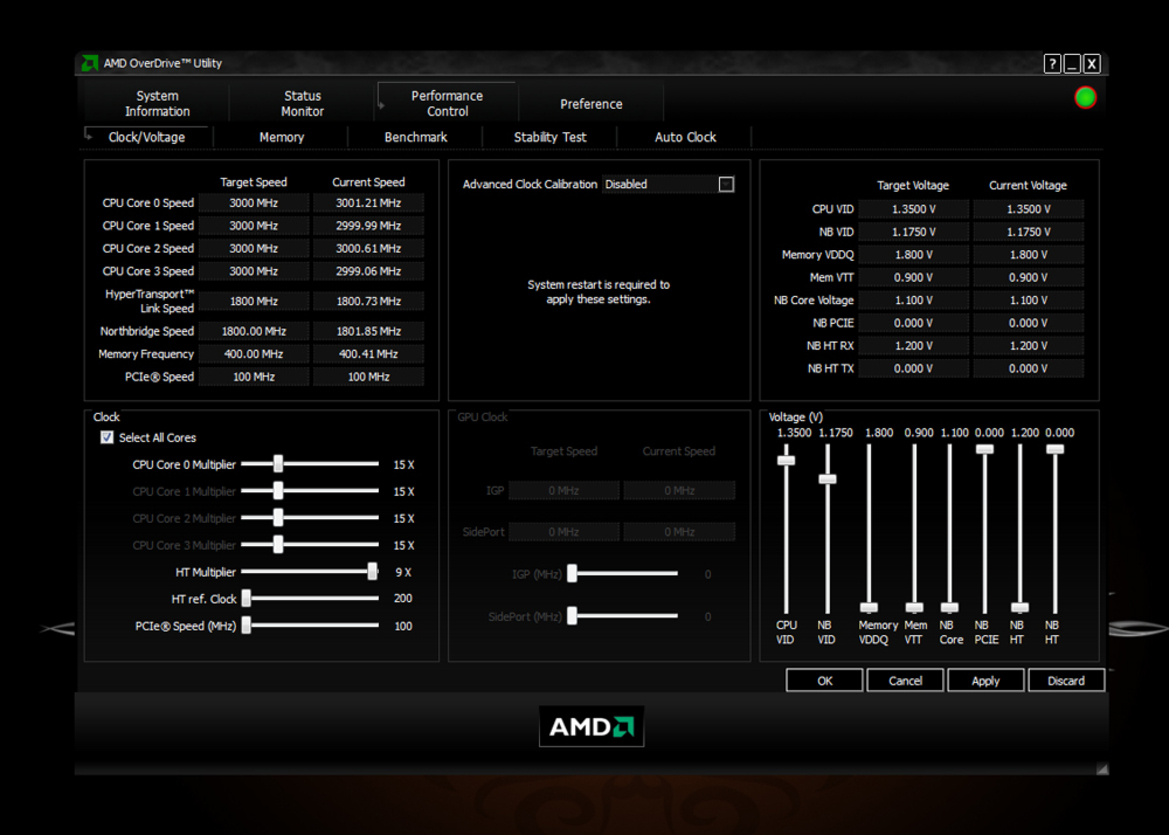Click the green status indicator light
Screen dimensions: 1169x835
[x=1086, y=98]
